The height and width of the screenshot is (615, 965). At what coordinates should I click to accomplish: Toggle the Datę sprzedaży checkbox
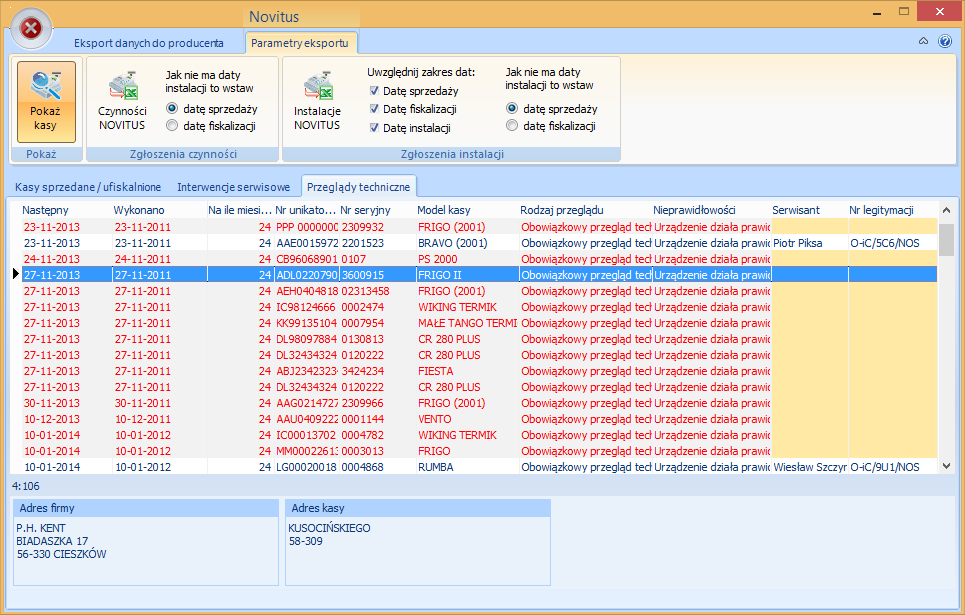click(374, 90)
